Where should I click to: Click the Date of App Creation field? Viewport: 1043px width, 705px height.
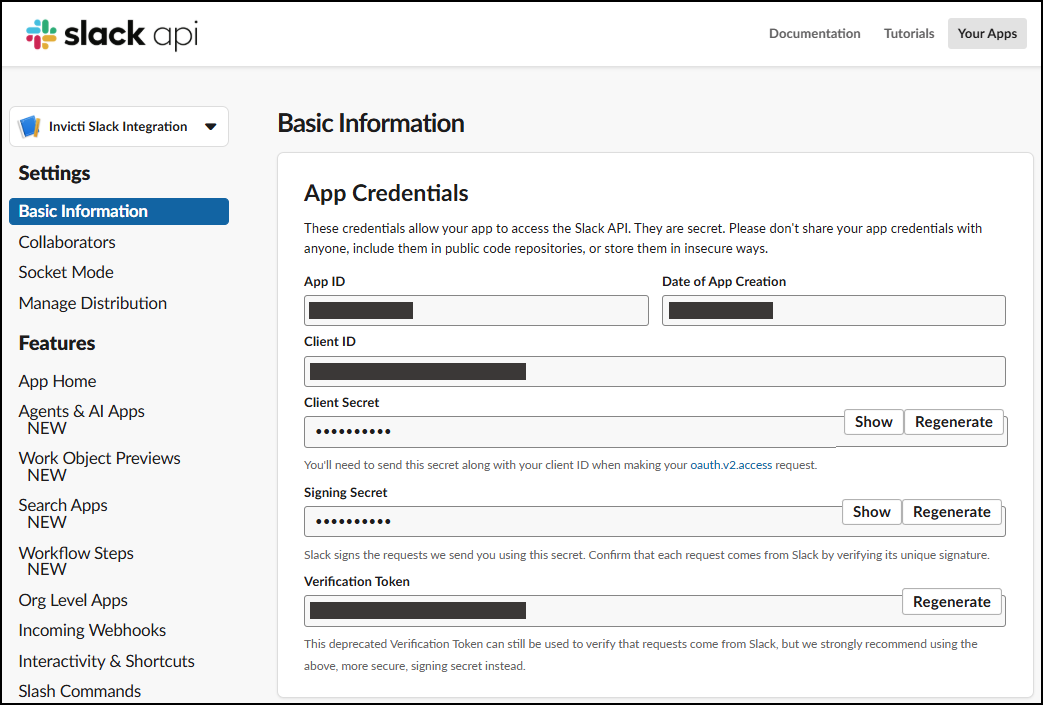tap(833, 311)
